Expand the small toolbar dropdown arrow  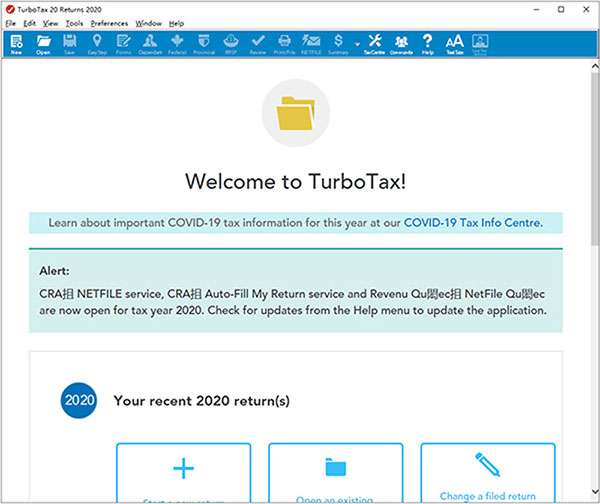pos(357,44)
